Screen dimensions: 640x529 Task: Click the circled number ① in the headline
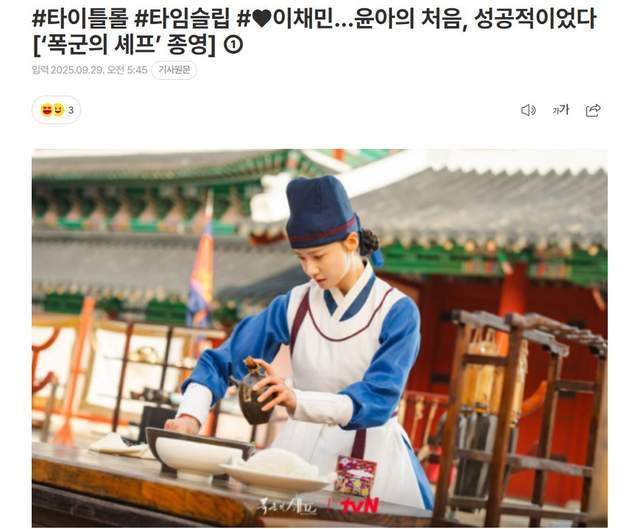click(x=233, y=44)
